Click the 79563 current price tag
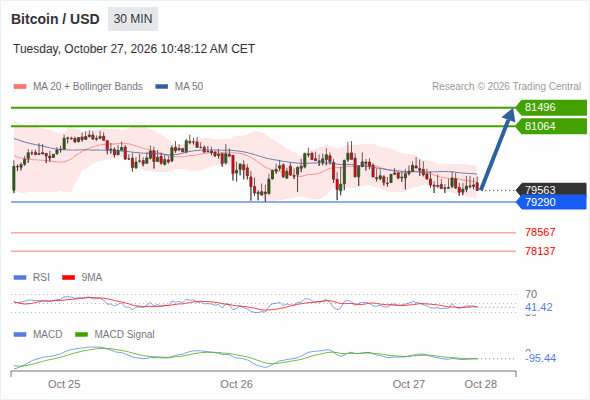The width and height of the screenshot is (590, 400). [551, 189]
